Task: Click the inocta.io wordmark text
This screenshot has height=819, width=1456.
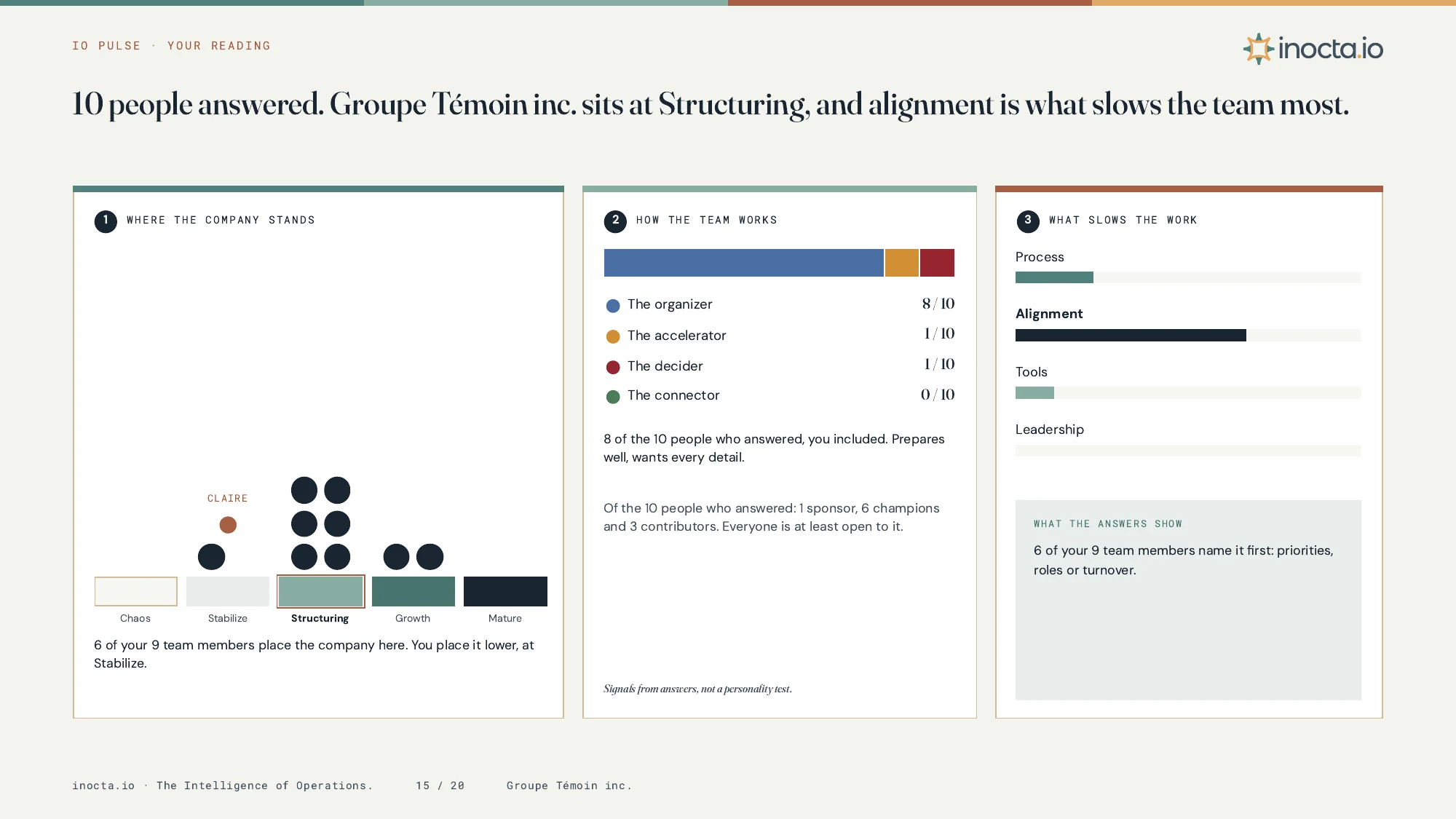Action: point(1331,49)
